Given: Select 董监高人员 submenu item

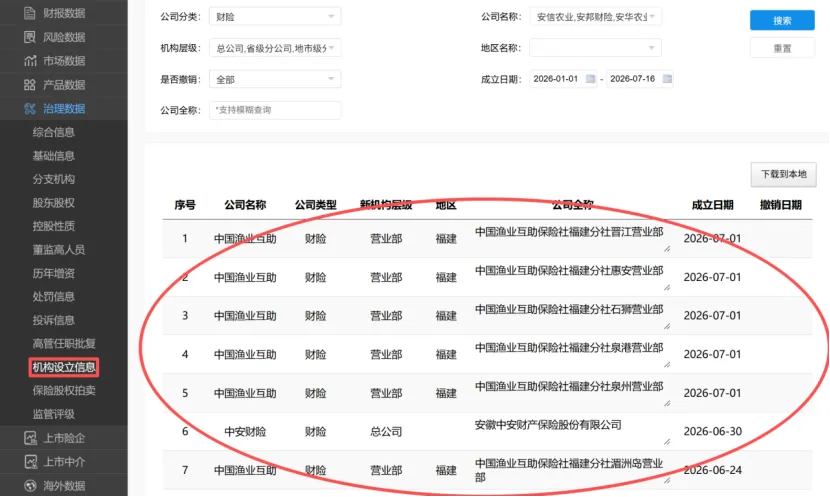Looking at the screenshot, I should click(x=59, y=250).
